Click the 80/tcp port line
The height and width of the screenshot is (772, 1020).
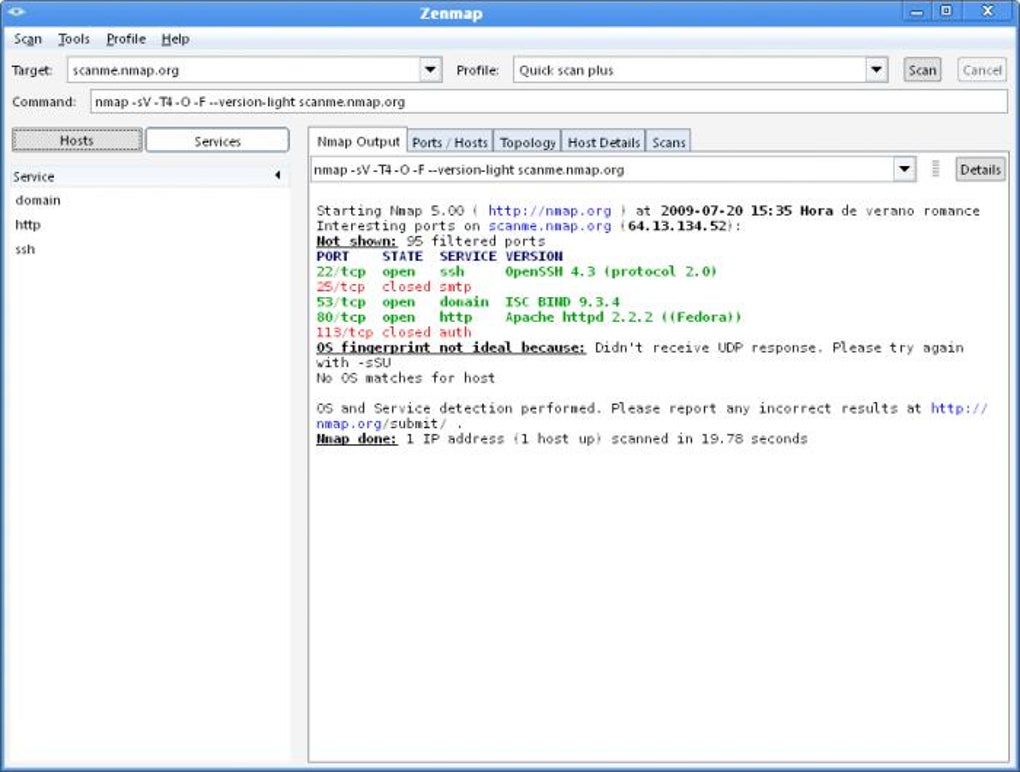[x=528, y=317]
